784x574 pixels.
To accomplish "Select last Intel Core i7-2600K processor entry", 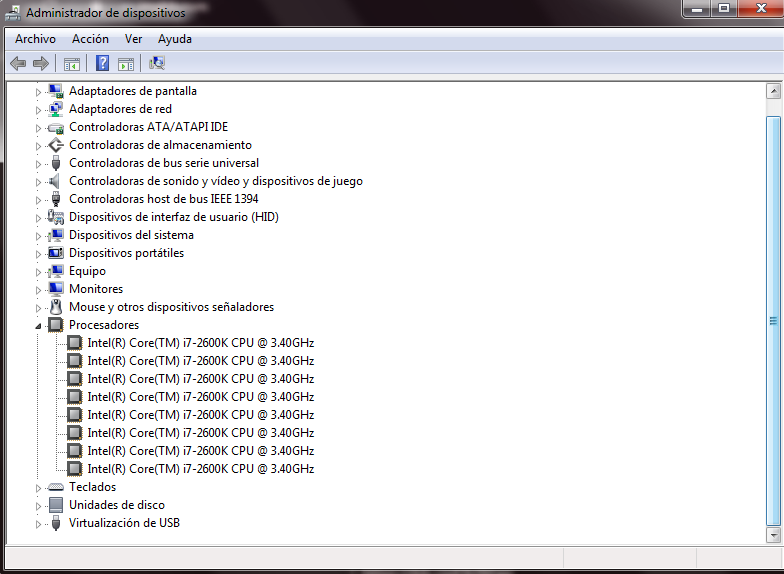I will point(200,469).
